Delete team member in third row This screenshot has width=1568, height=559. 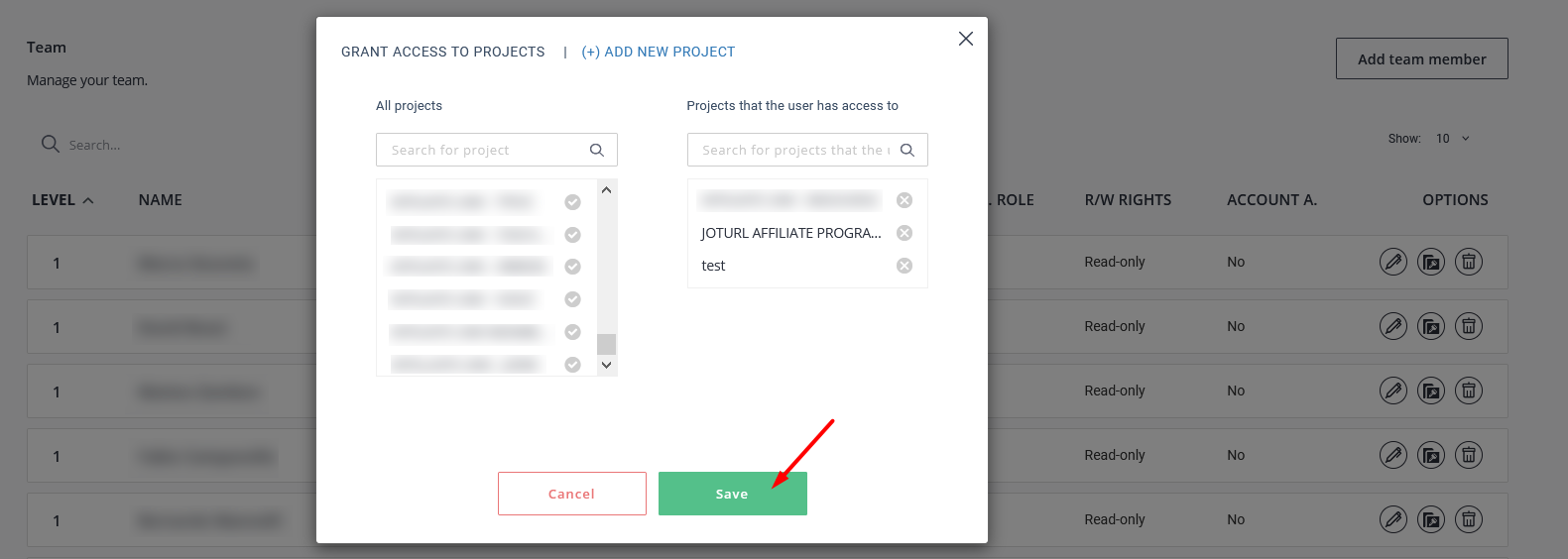(x=1469, y=391)
